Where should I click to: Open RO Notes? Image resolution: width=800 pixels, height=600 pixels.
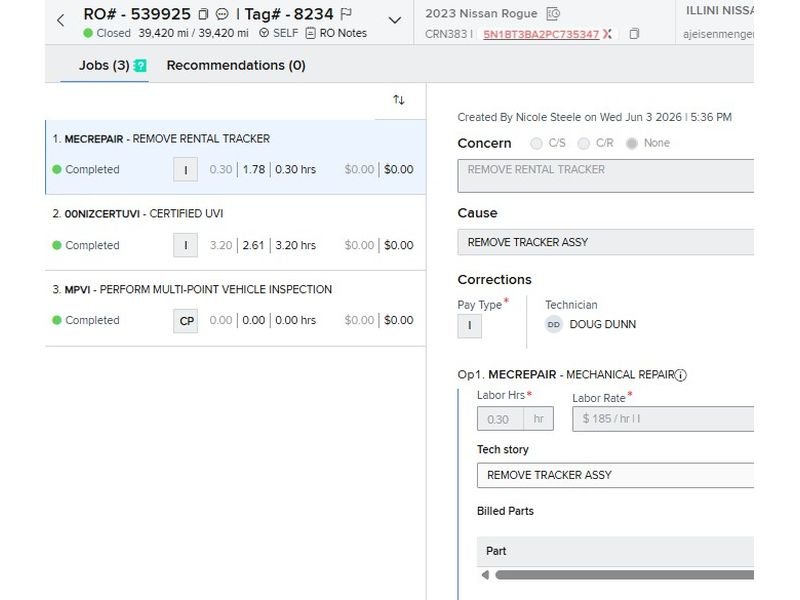(x=336, y=33)
